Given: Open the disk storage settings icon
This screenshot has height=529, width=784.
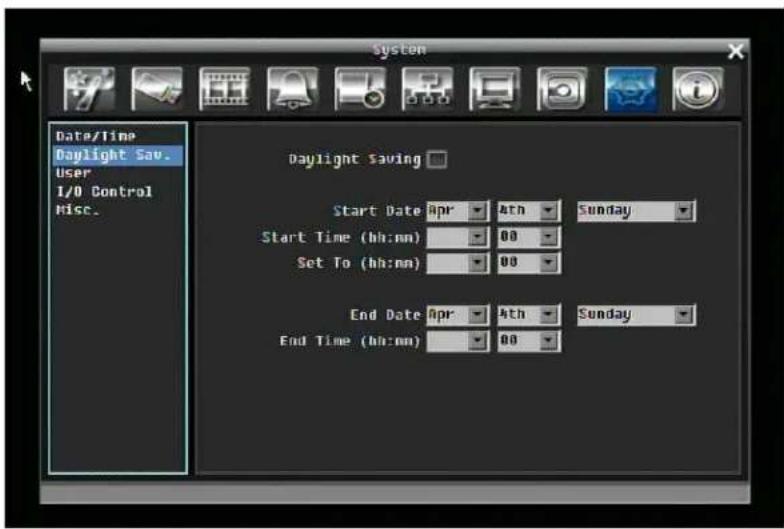Looking at the screenshot, I should point(562,89).
